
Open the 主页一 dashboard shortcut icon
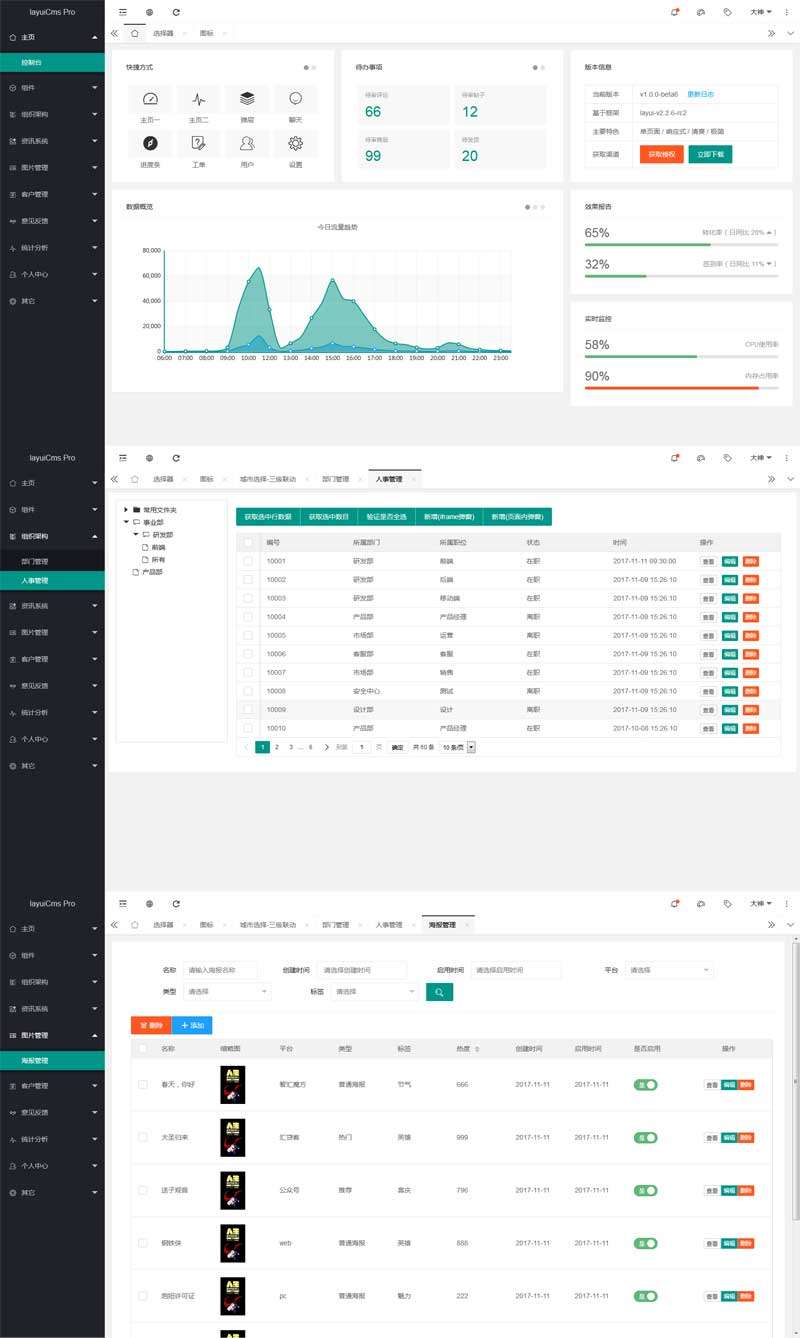pos(150,100)
